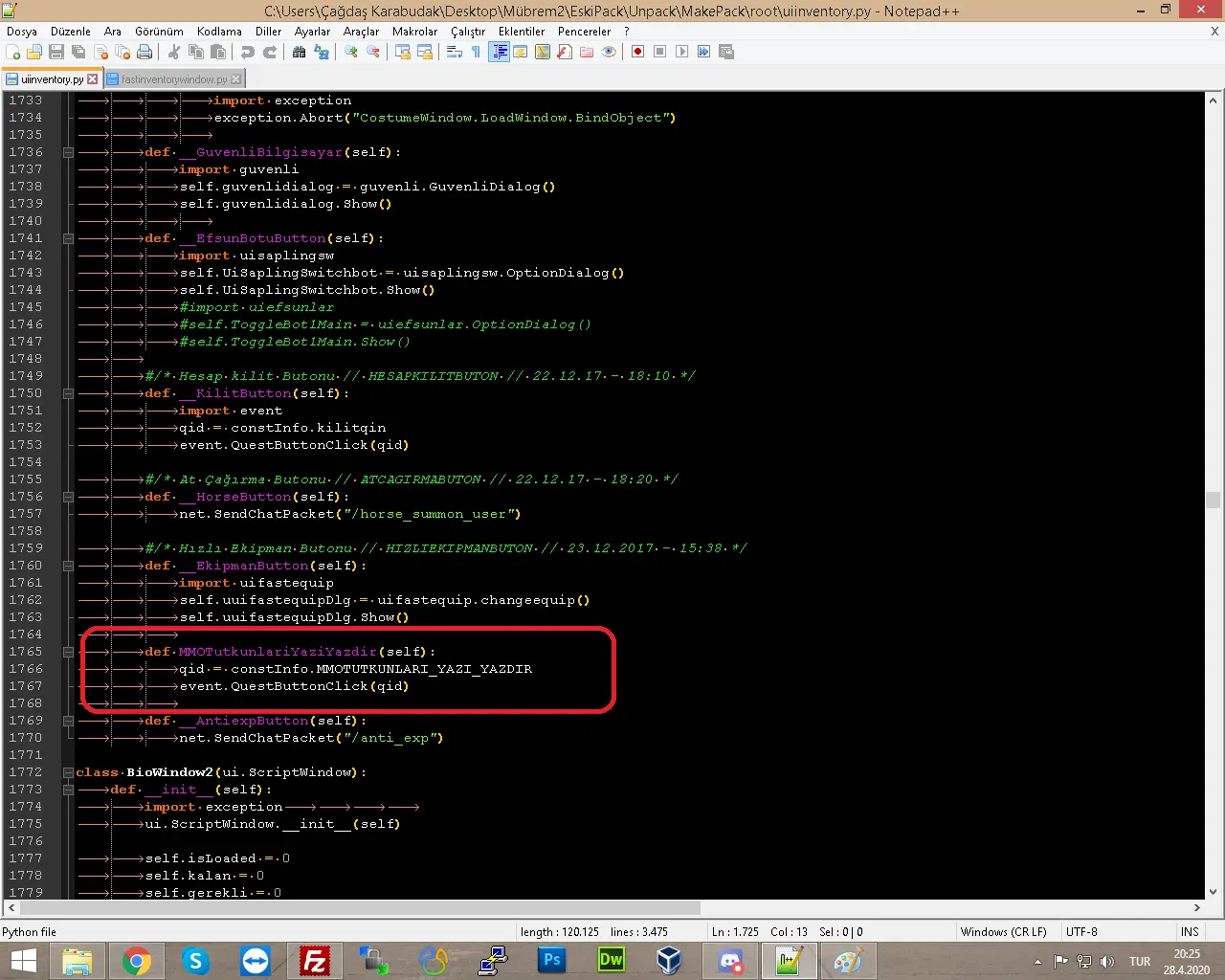Screen dimensions: 1225x980
Task: Open Dreamweaver from the taskbar
Action: click(x=612, y=961)
